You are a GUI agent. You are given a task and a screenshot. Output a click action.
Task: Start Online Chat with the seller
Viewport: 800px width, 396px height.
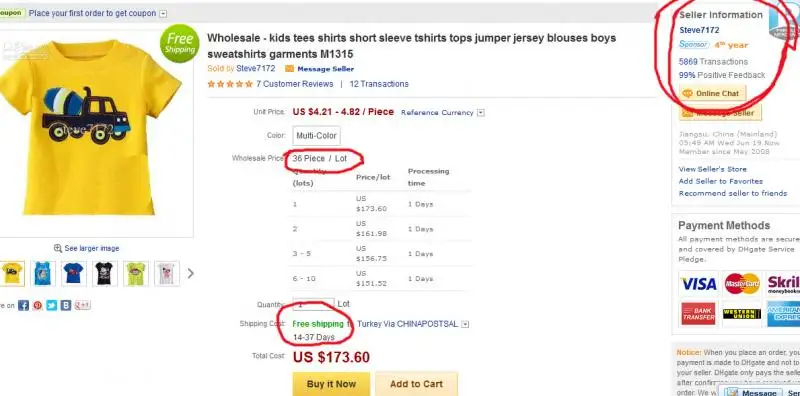click(x=712, y=94)
